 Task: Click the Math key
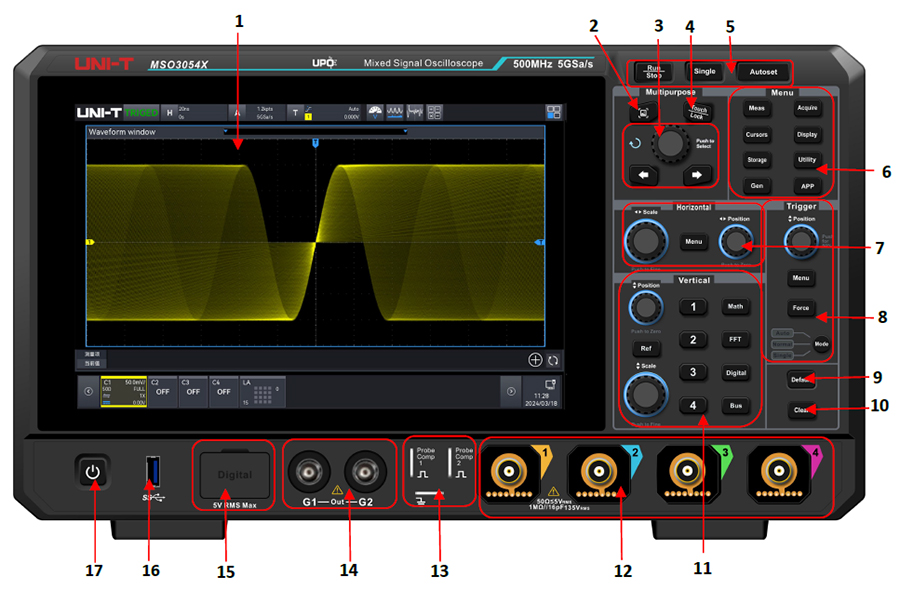[x=735, y=306]
